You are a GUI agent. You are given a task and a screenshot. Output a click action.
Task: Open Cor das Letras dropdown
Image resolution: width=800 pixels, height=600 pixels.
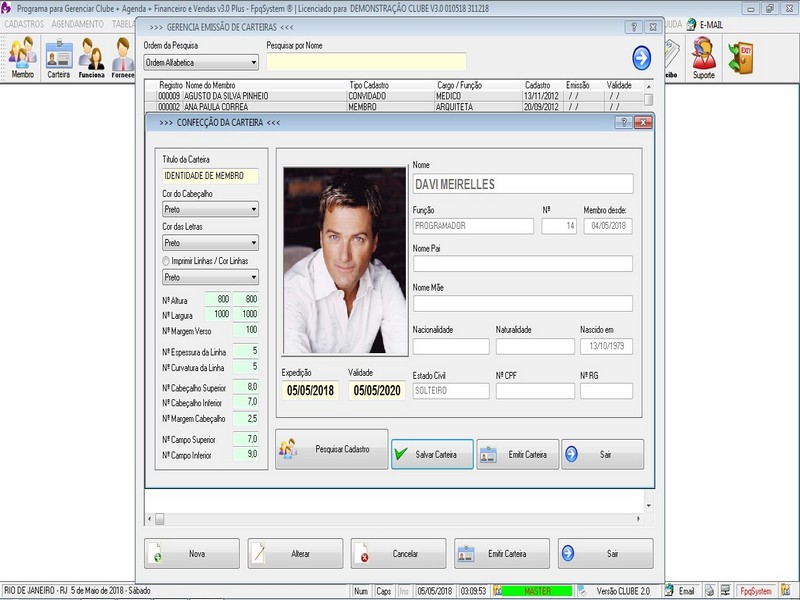point(210,243)
